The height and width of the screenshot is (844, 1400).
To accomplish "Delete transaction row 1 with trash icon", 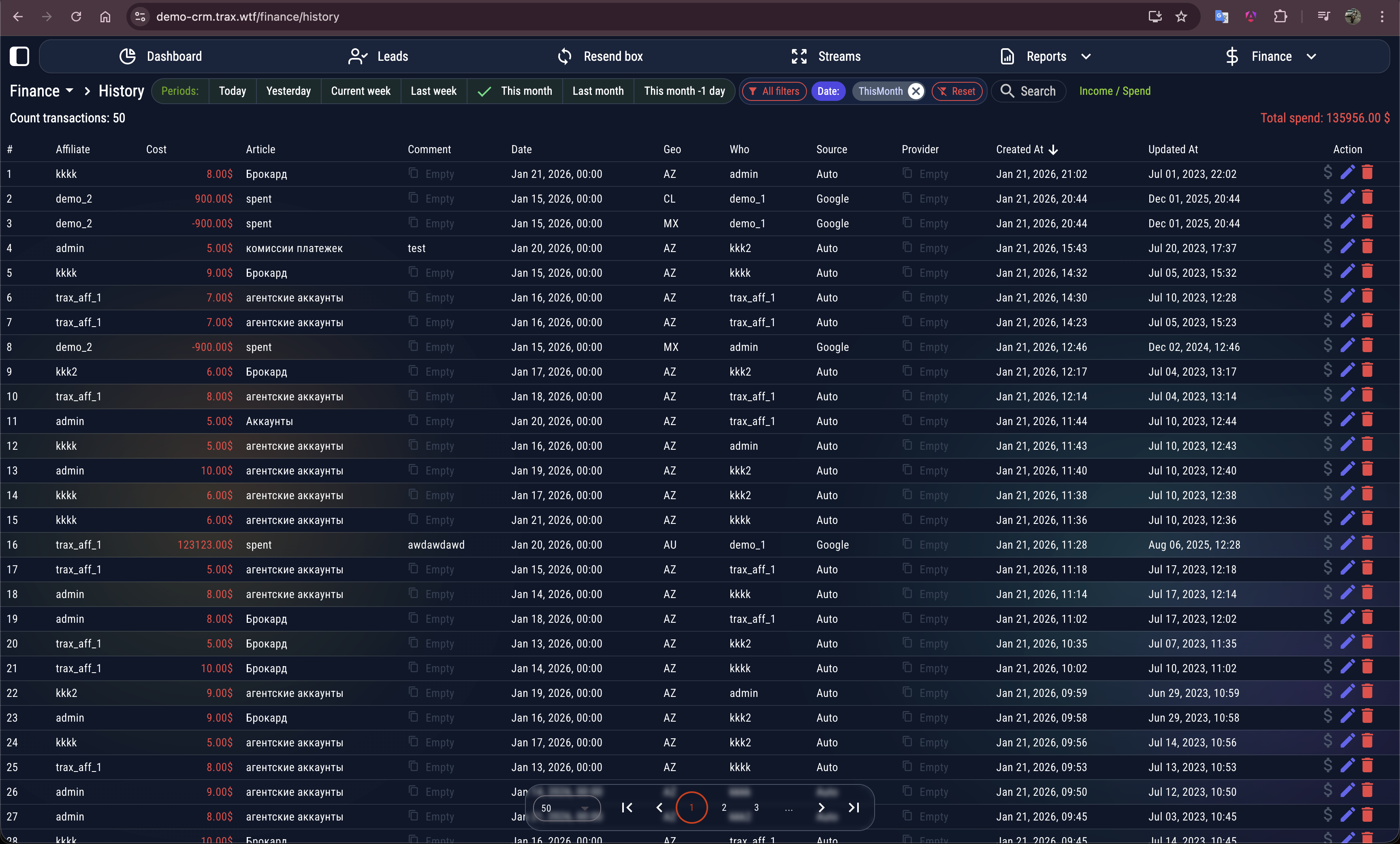I will tap(1368, 172).
